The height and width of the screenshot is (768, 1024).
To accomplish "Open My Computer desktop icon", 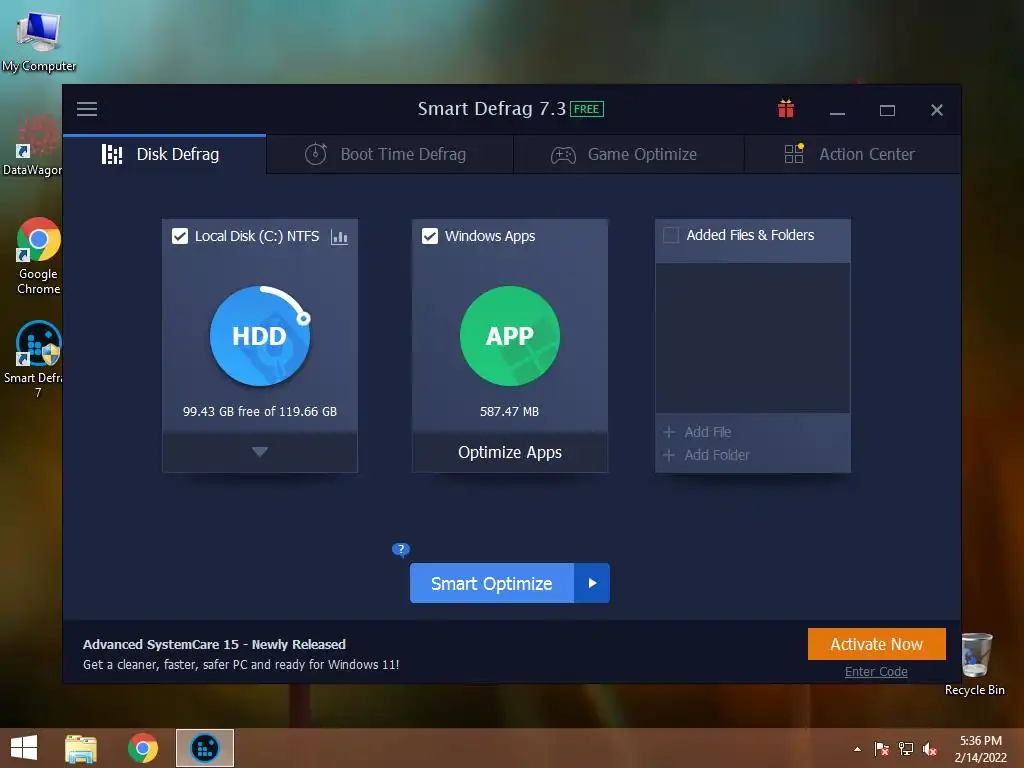I will coord(39,40).
